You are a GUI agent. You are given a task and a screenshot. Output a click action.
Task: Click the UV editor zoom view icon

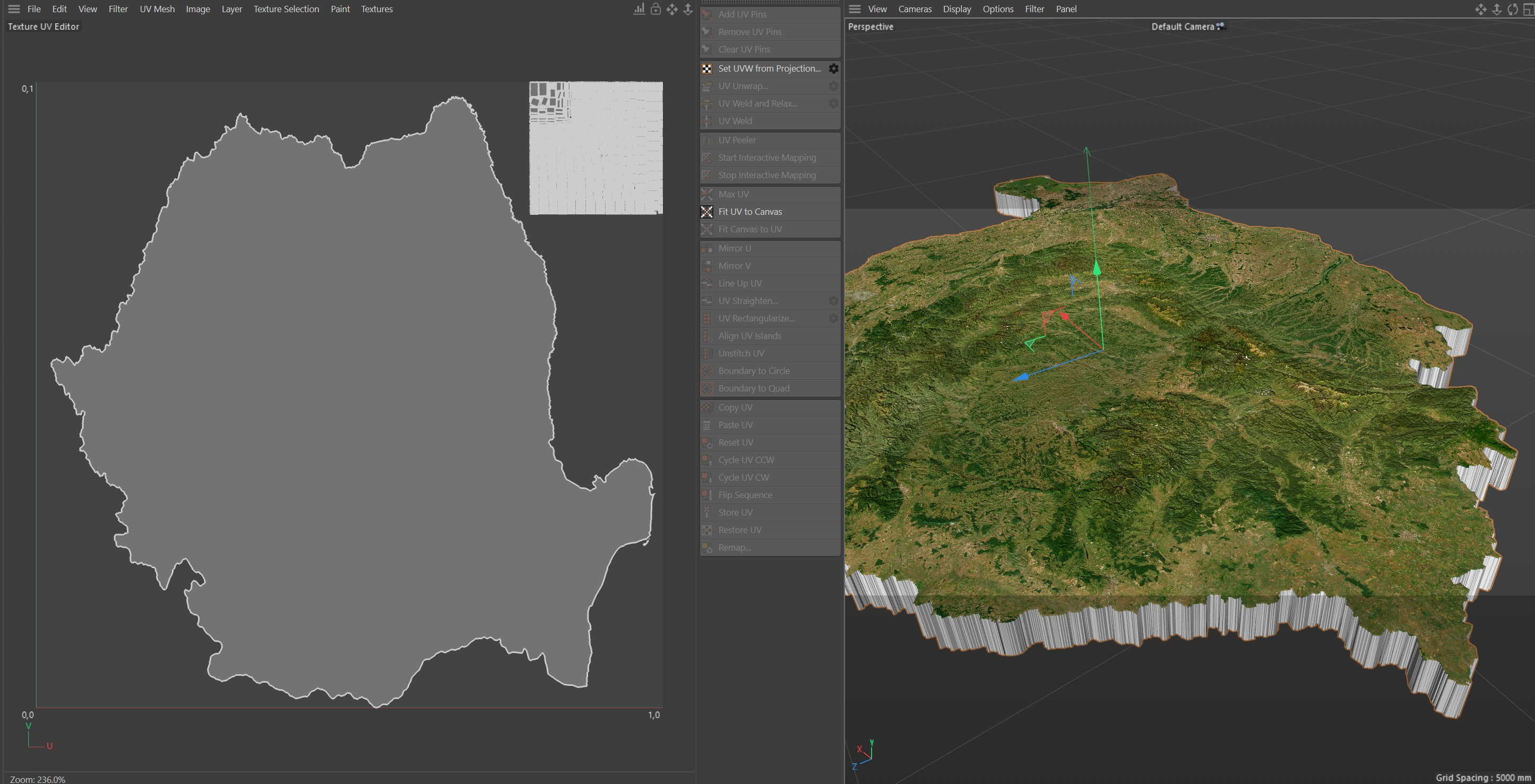tap(688, 9)
